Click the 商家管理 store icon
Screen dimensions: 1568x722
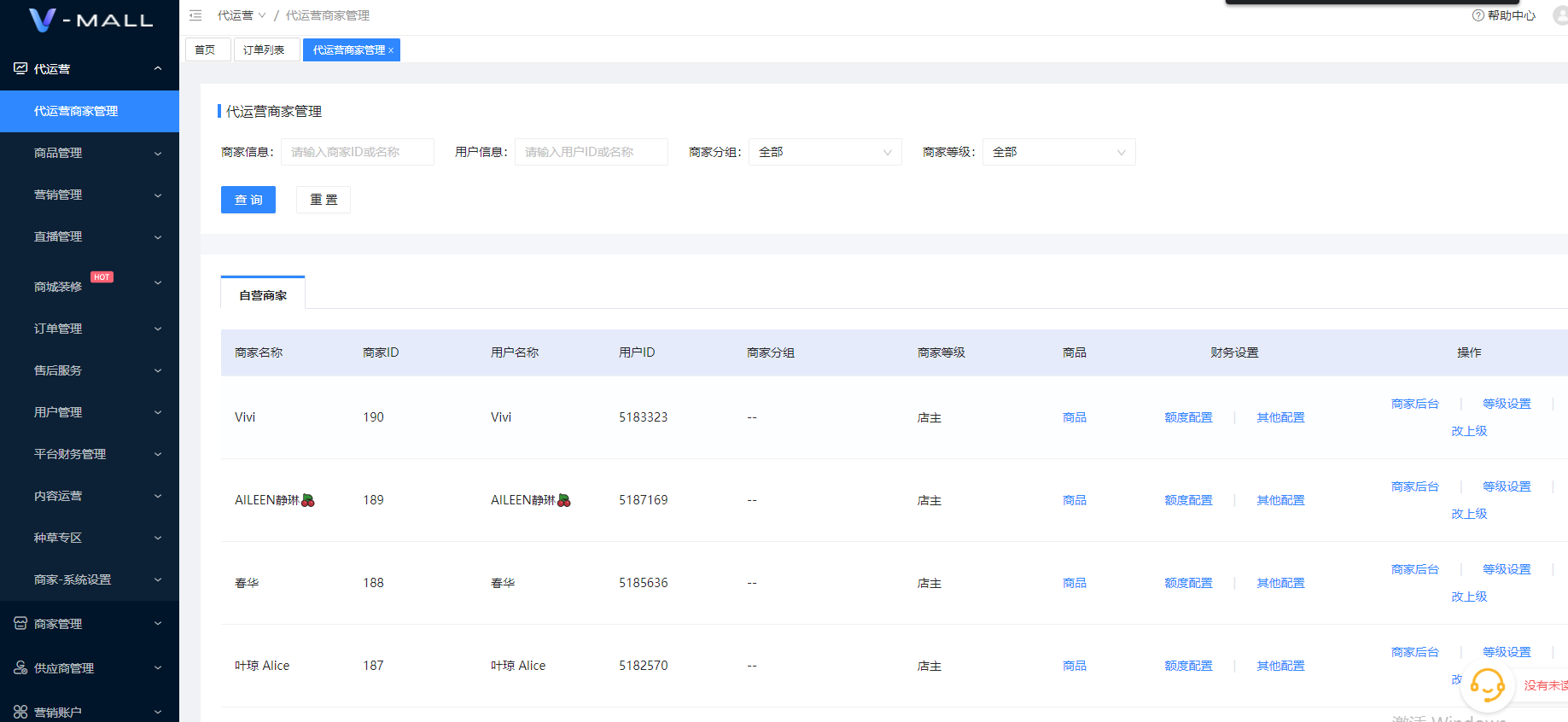click(x=20, y=624)
